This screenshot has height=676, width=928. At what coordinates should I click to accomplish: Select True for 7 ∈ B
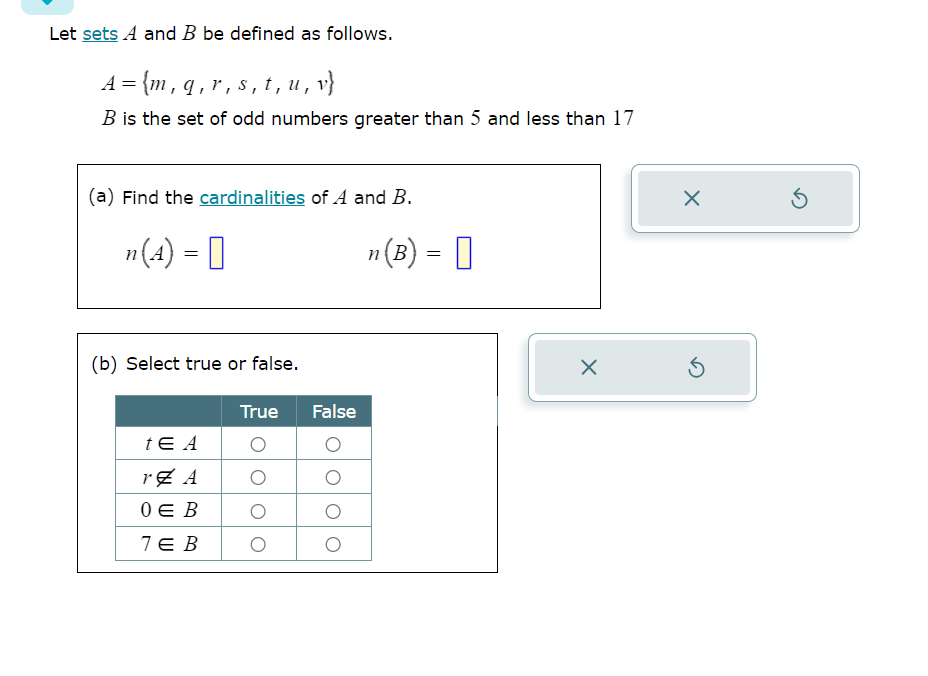pyautogui.click(x=258, y=543)
